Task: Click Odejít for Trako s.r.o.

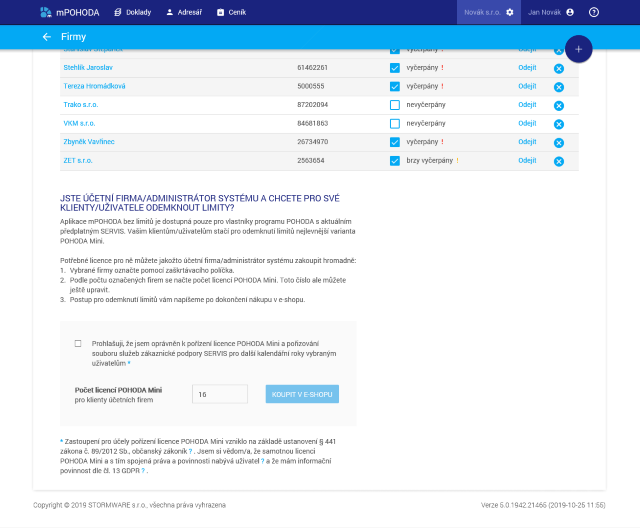Action: [527, 105]
